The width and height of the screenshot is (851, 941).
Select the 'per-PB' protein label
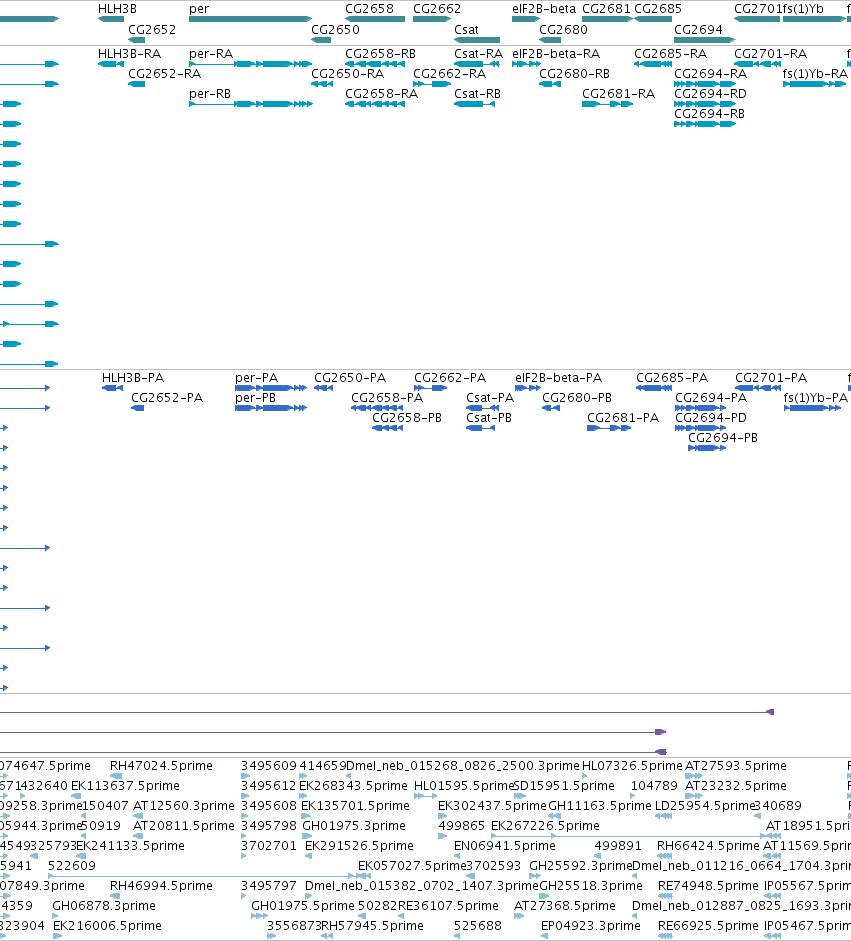pyautogui.click(x=255, y=397)
